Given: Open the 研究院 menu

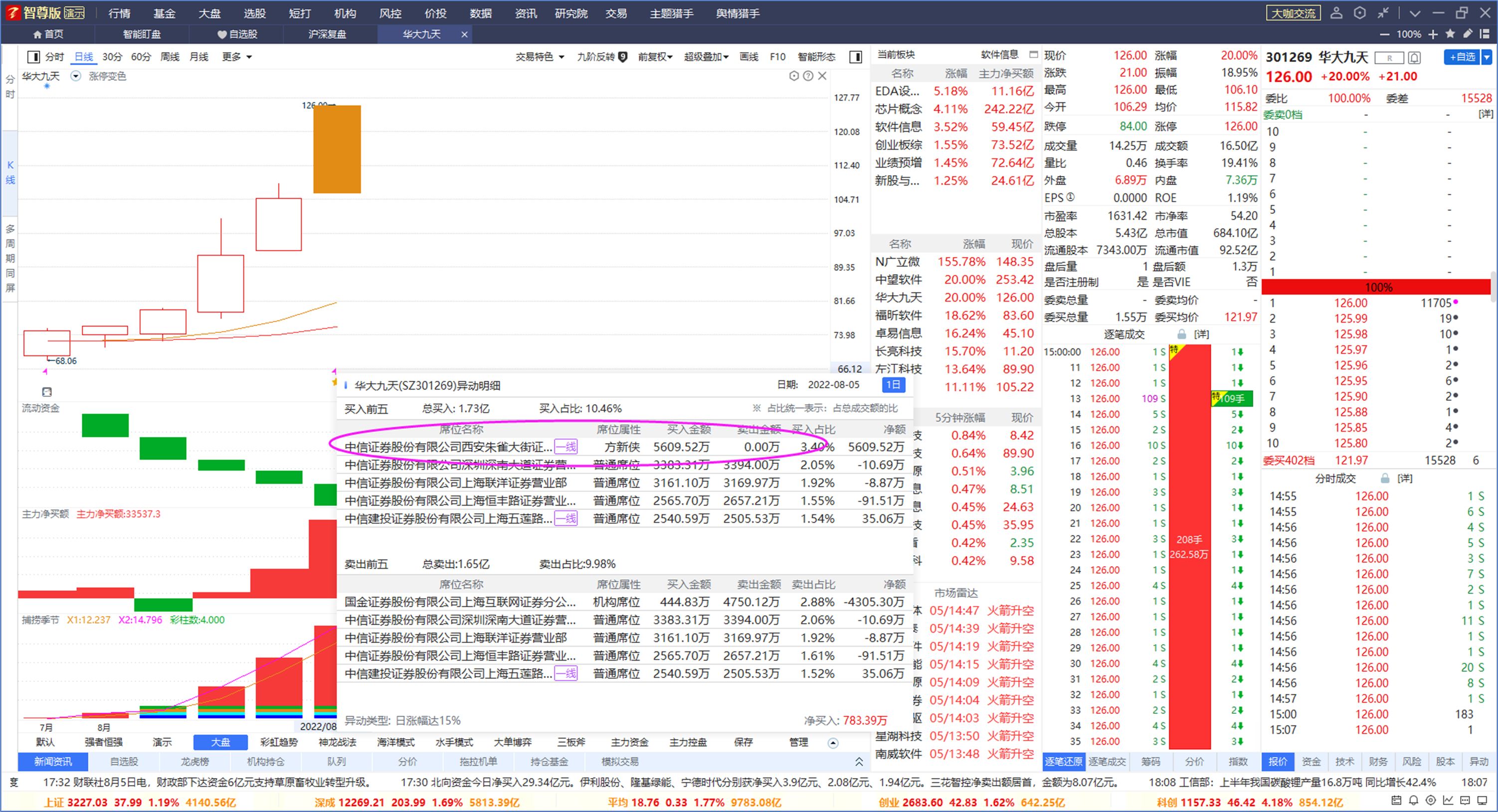Looking at the screenshot, I should pos(571,13).
